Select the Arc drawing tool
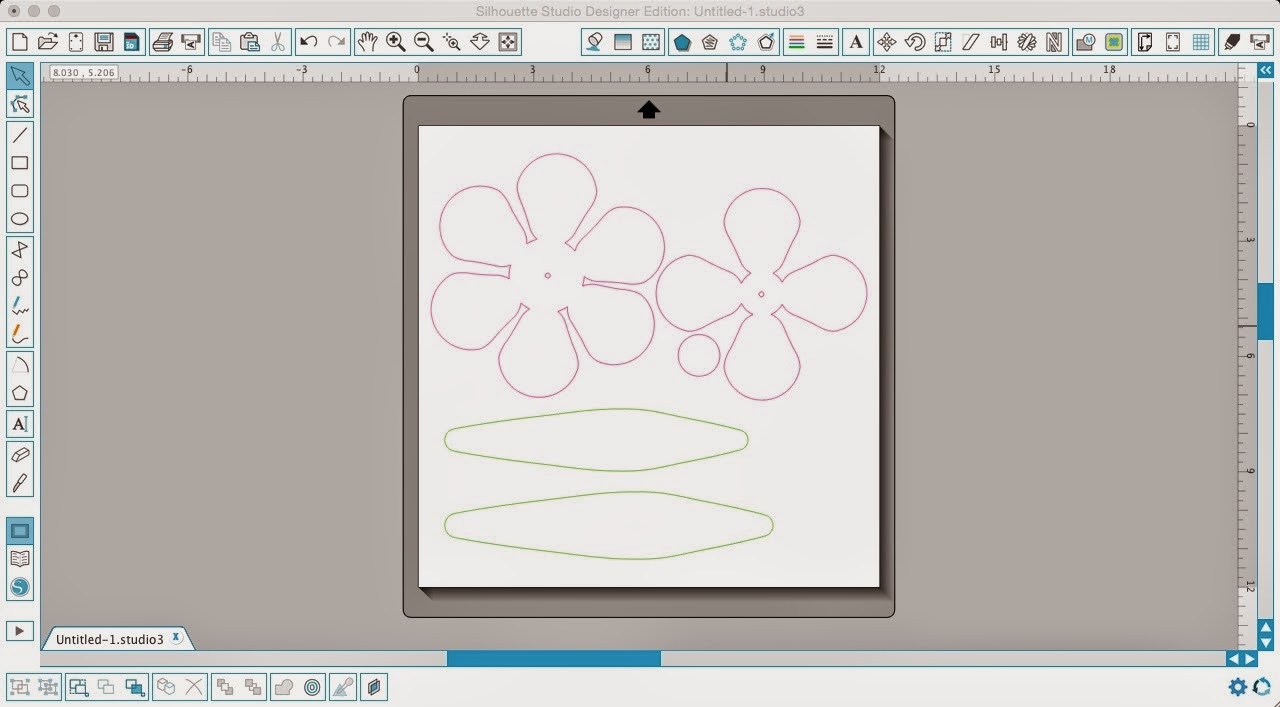Screen dimensions: 1280x707 pos(20,366)
